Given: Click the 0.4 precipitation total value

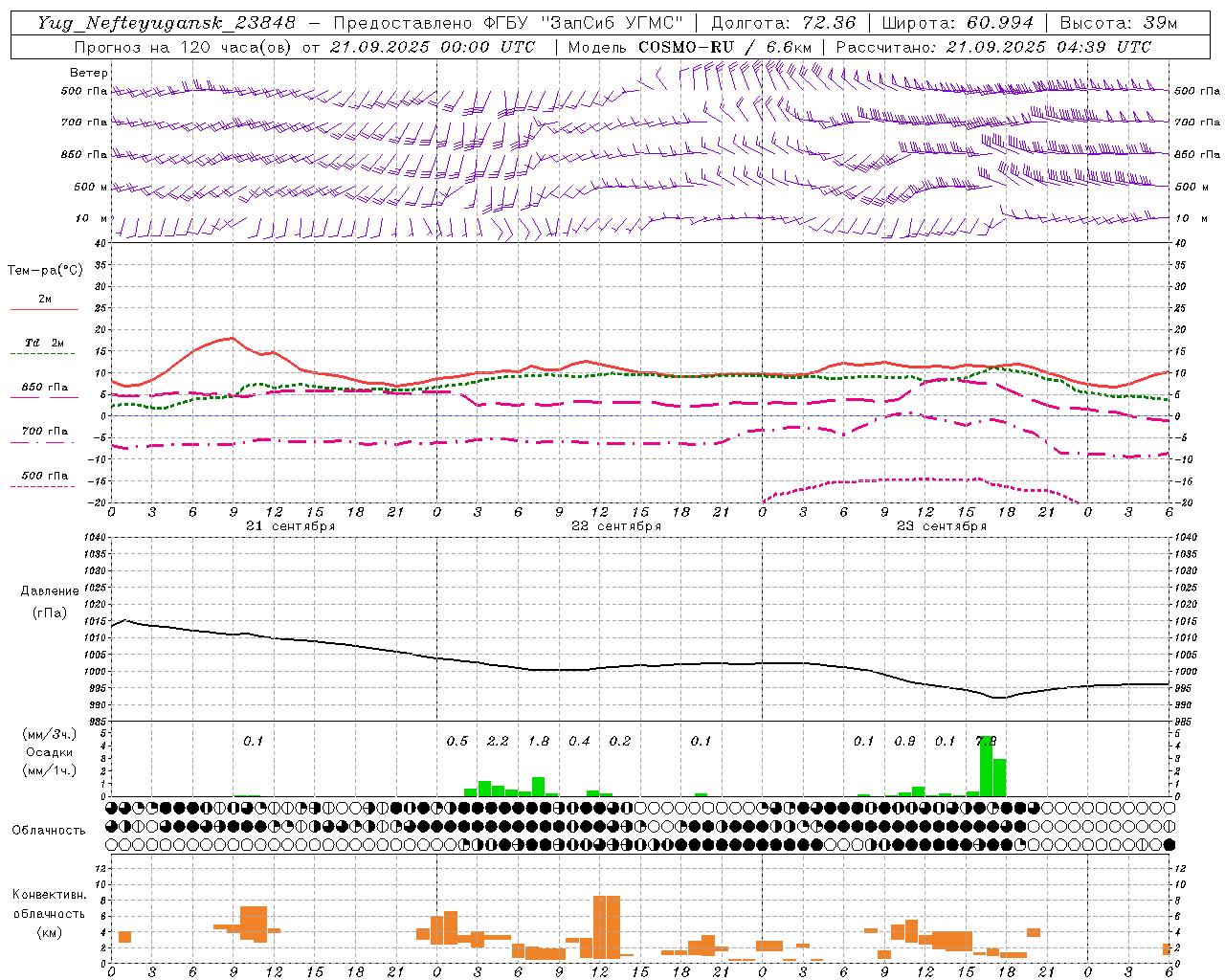Looking at the screenshot, I should pyautogui.click(x=579, y=742).
